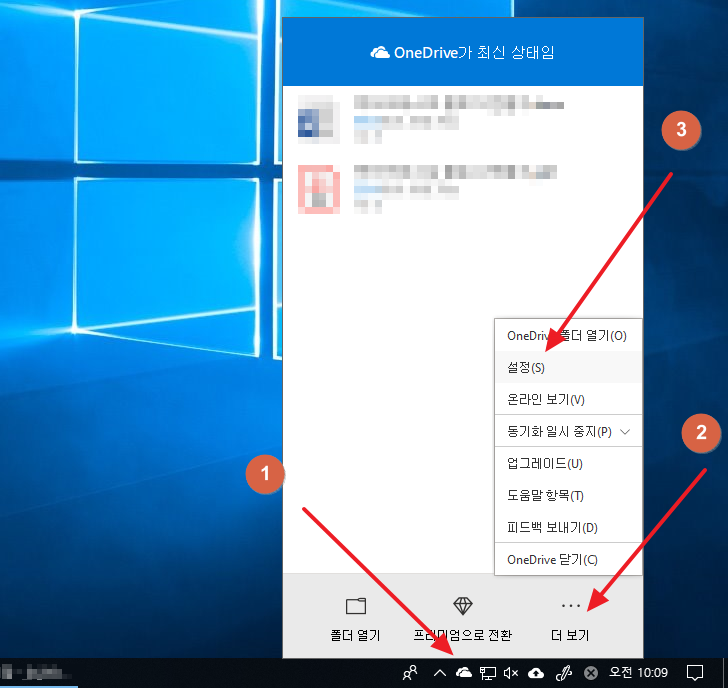Open the People taskbar icon
The image size is (728, 688).
[x=410, y=672]
